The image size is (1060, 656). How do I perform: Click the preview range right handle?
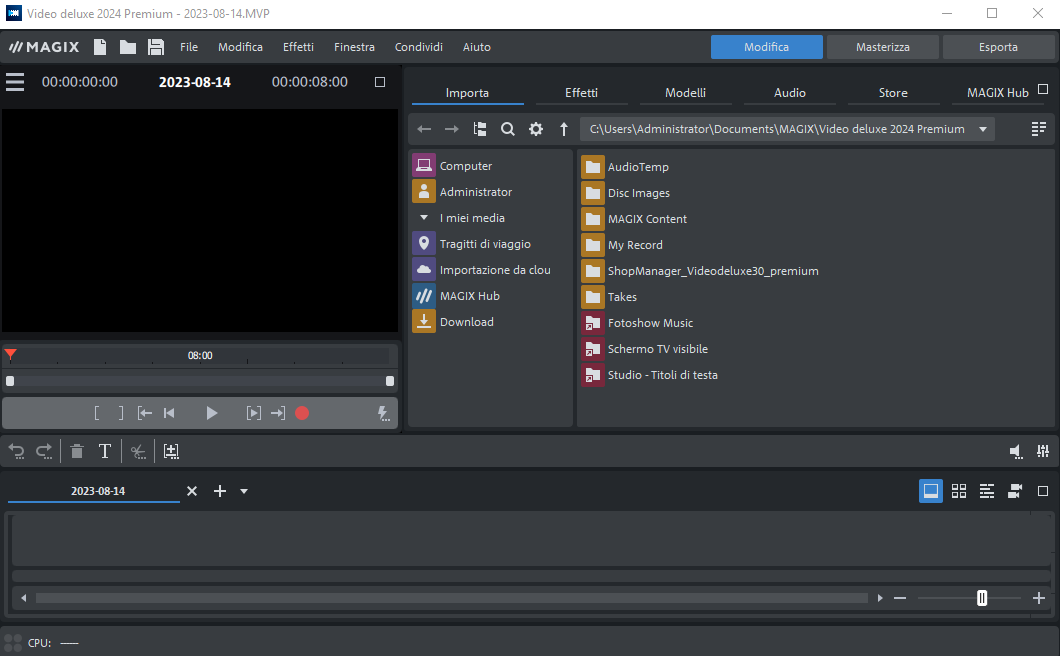390,381
